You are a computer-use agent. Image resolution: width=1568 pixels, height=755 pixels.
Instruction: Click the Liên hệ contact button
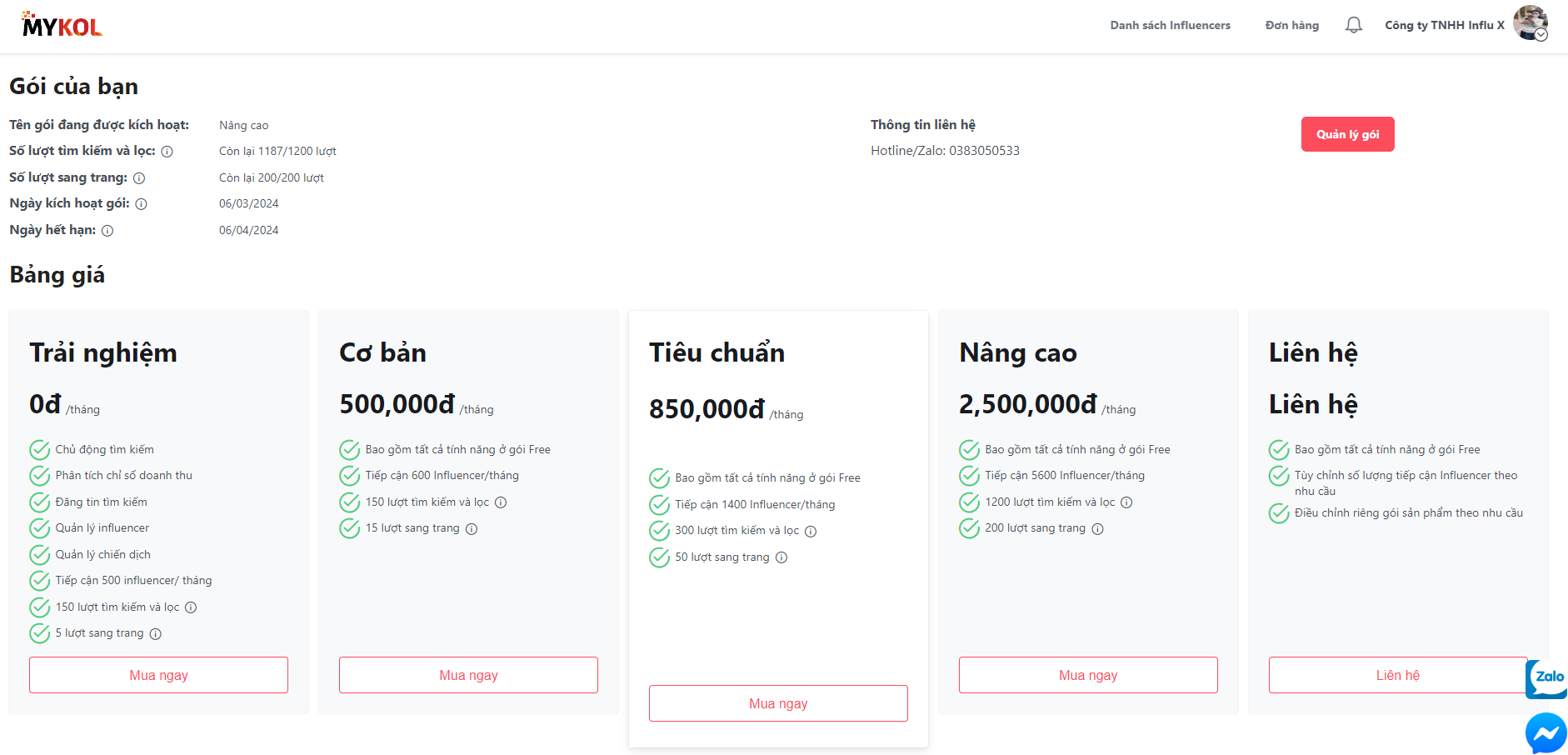point(1397,675)
